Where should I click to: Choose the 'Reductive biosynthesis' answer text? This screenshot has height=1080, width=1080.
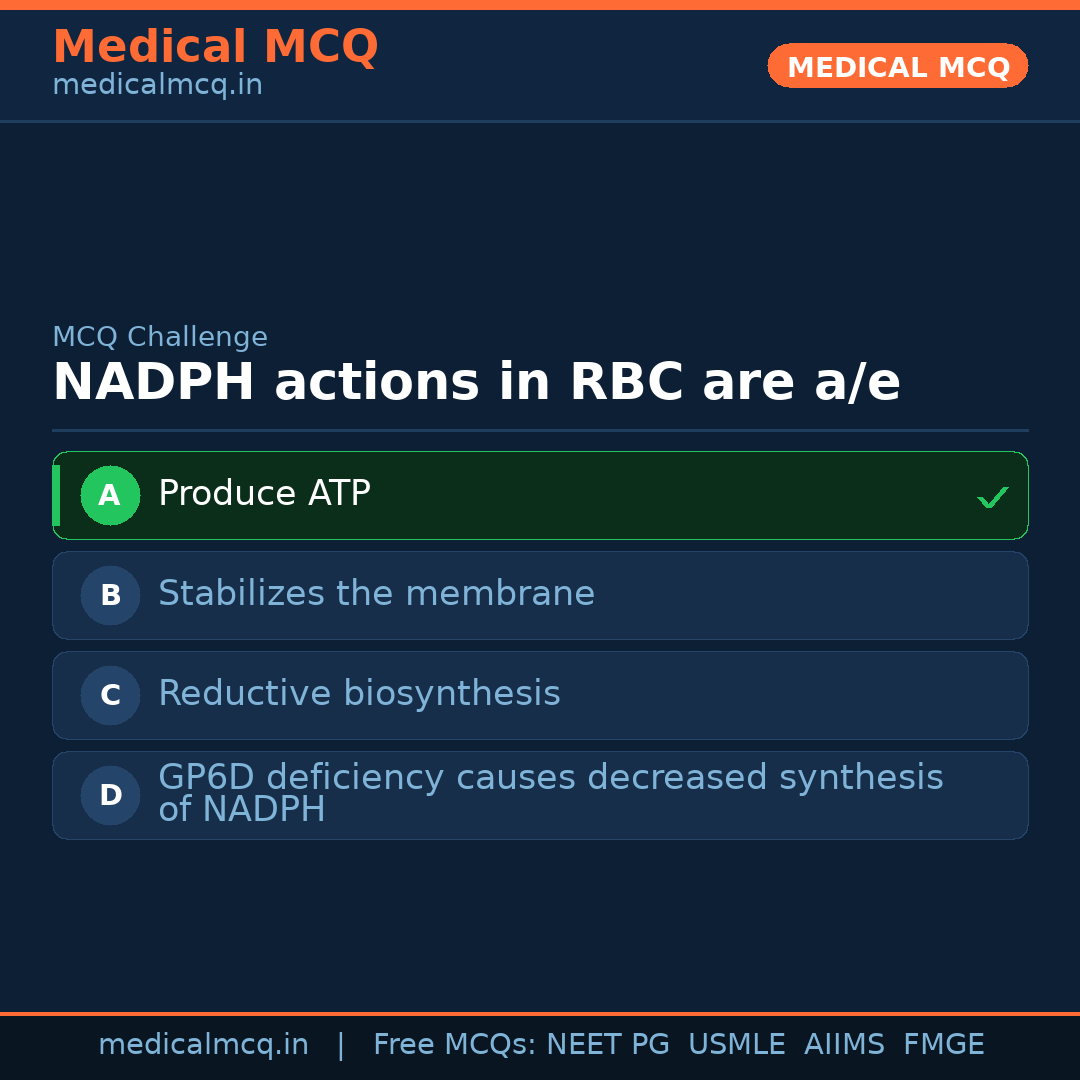coord(359,694)
